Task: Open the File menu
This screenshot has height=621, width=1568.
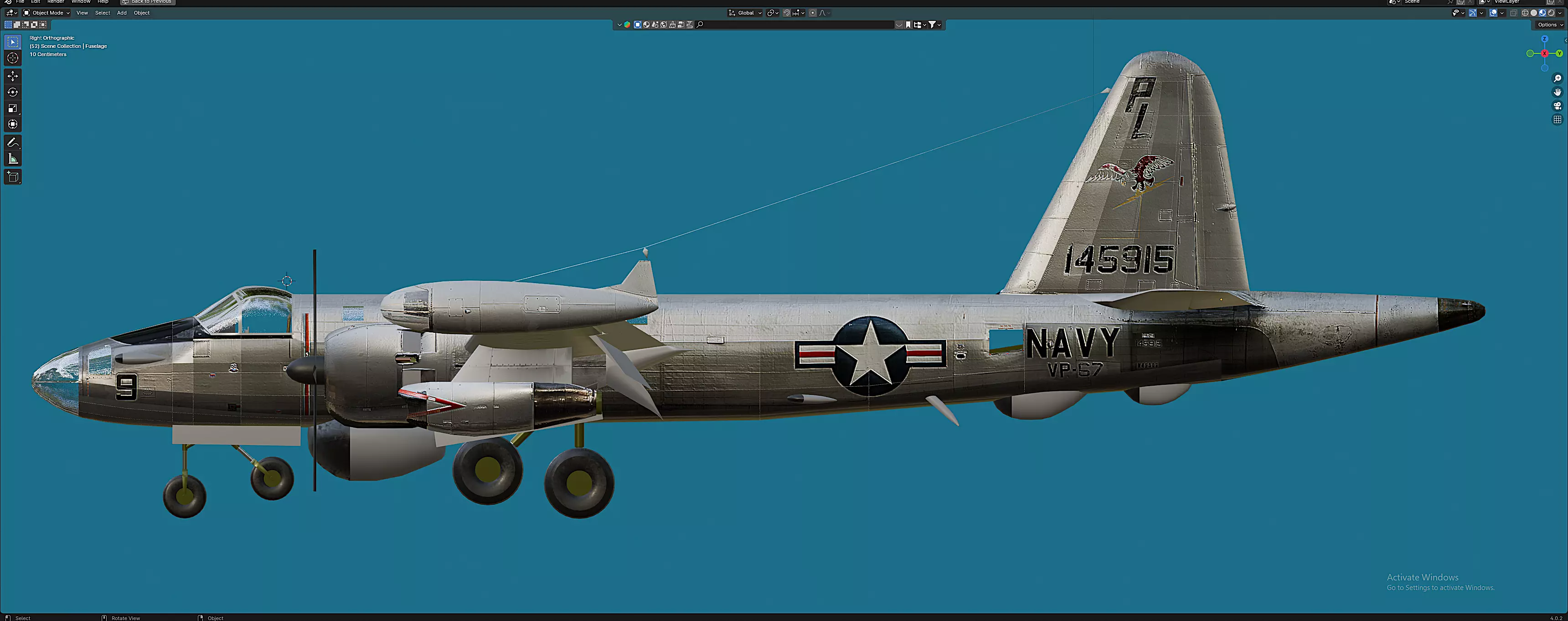Action: 20,2
